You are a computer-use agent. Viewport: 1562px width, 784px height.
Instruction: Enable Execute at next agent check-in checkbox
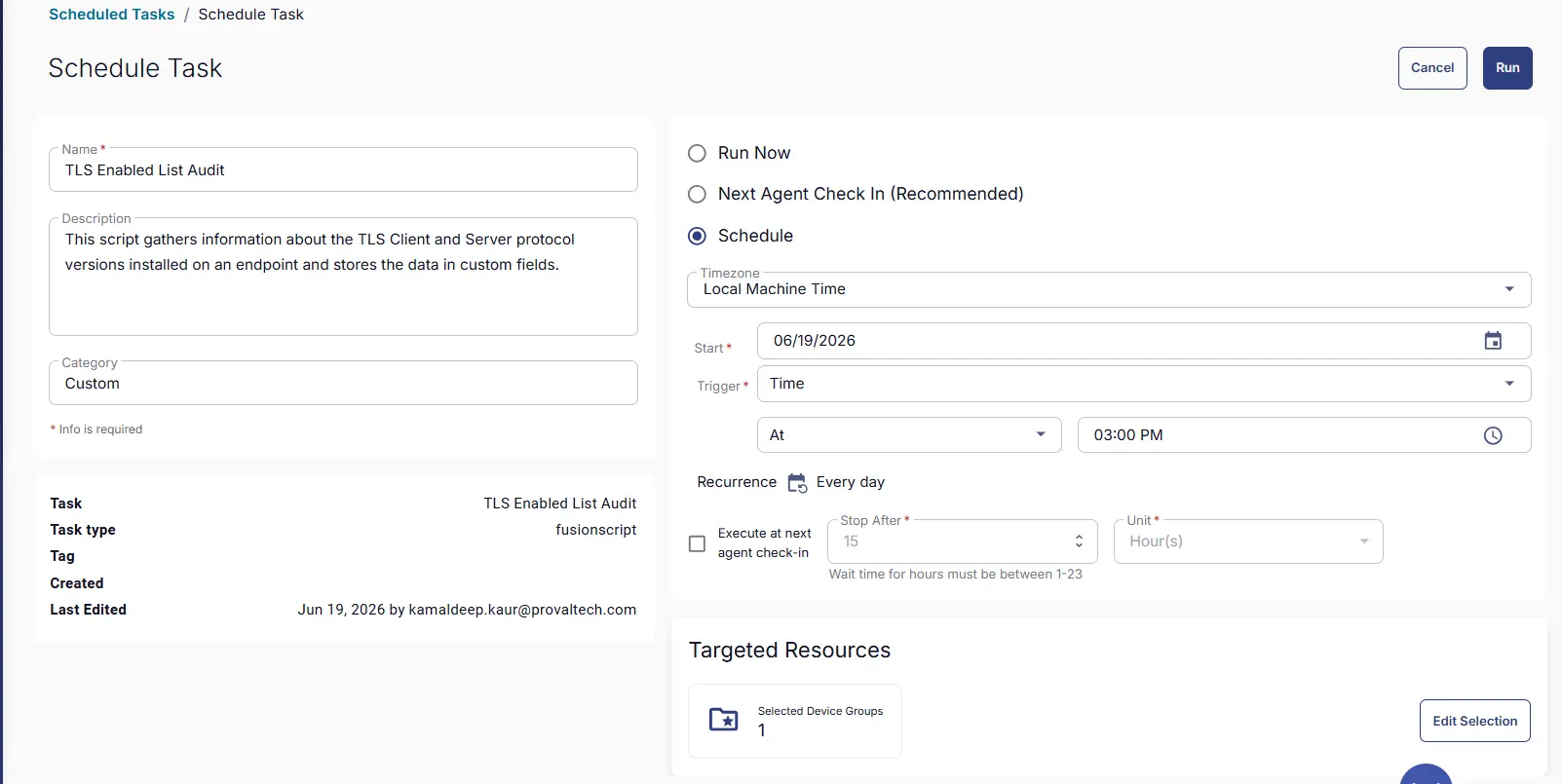(697, 543)
